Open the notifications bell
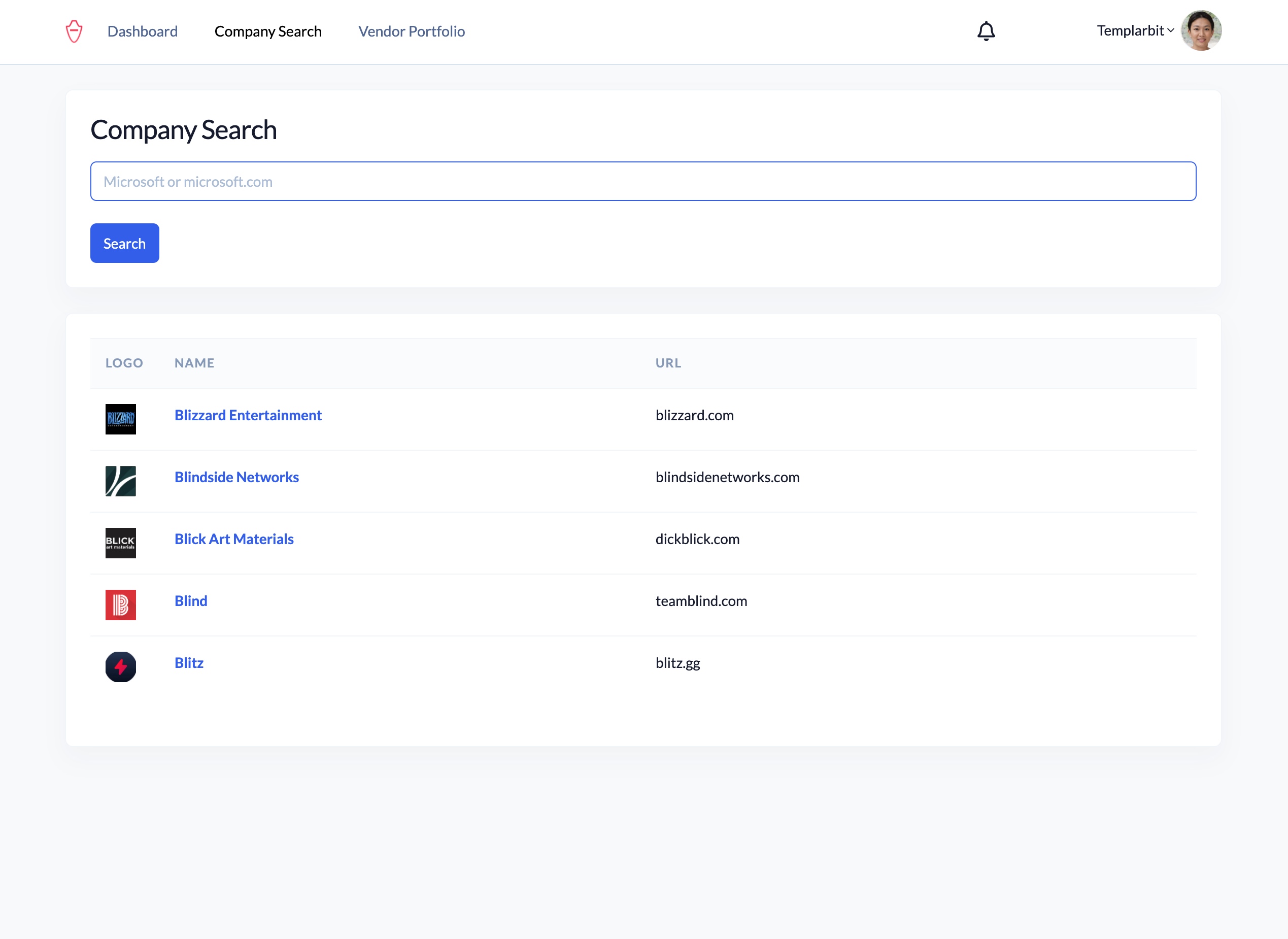The height and width of the screenshot is (939, 1288). (986, 31)
